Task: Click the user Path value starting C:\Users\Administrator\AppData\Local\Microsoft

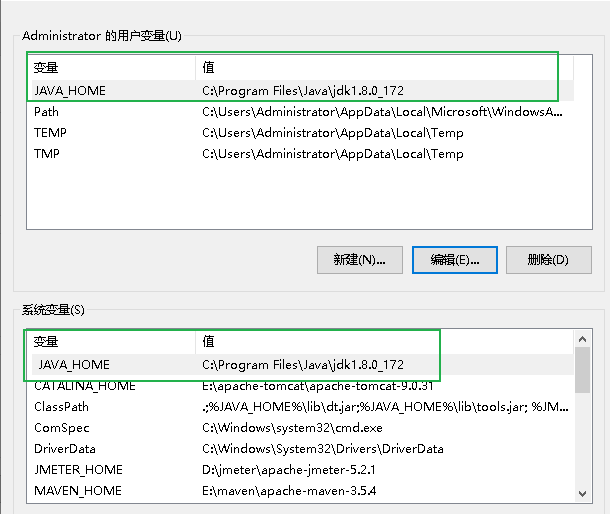Action: [382, 112]
